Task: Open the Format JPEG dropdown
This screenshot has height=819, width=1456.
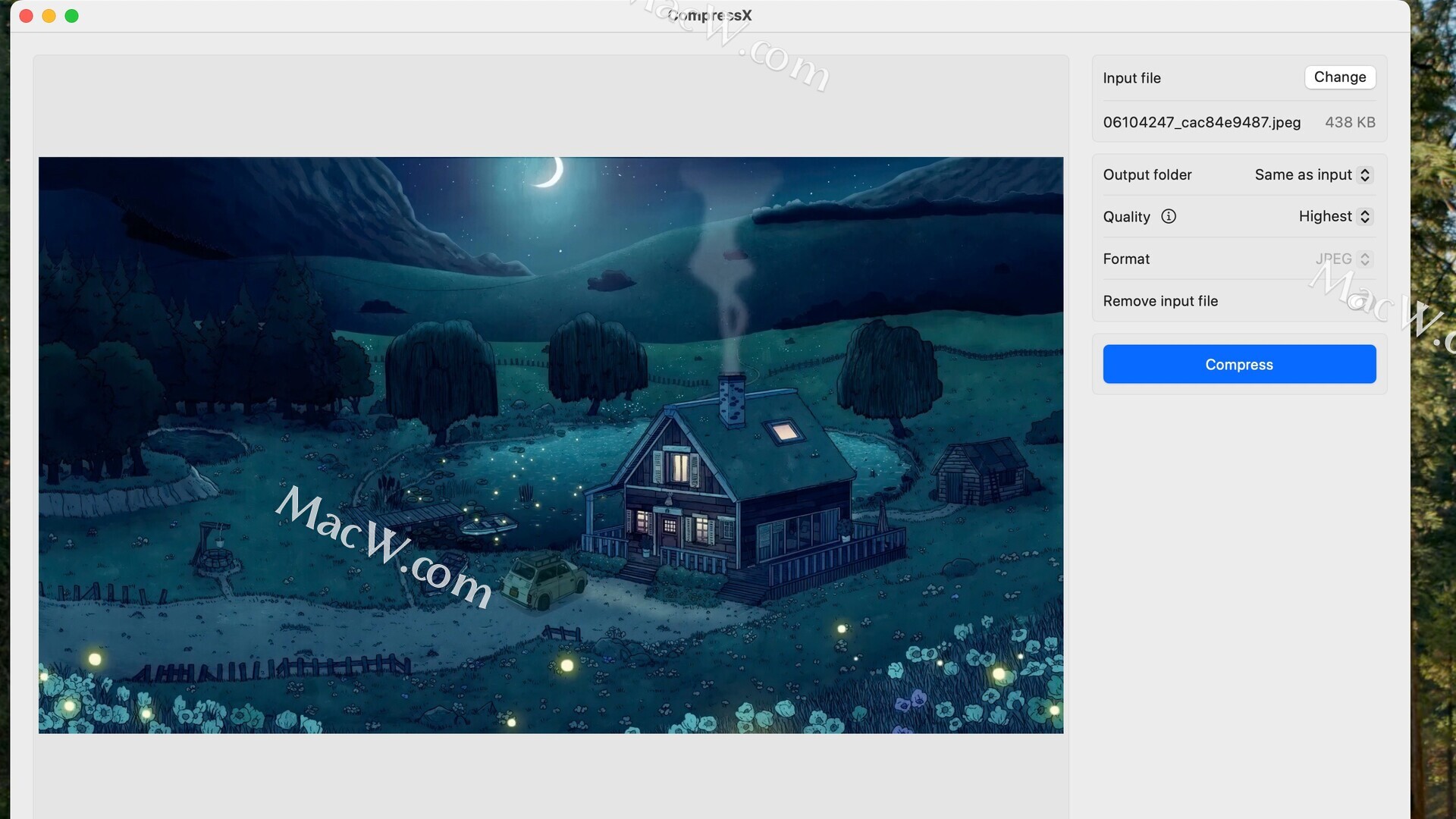Action: tap(1343, 259)
